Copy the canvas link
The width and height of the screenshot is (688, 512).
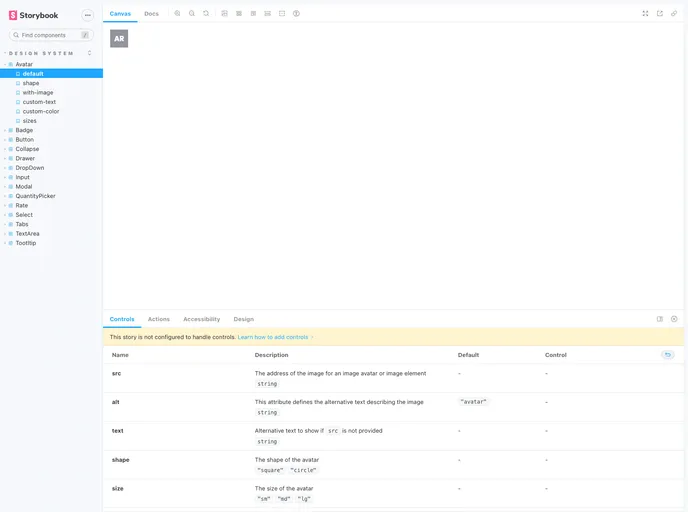(674, 14)
